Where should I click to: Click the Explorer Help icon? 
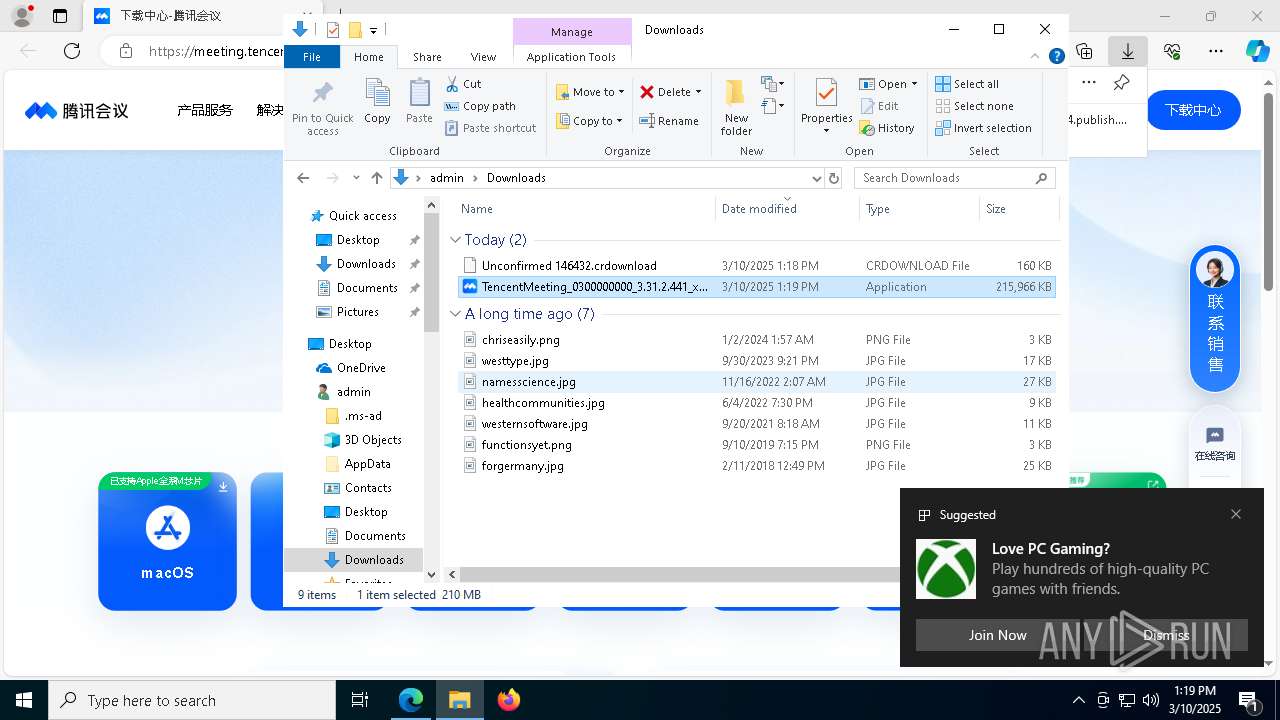(1056, 57)
